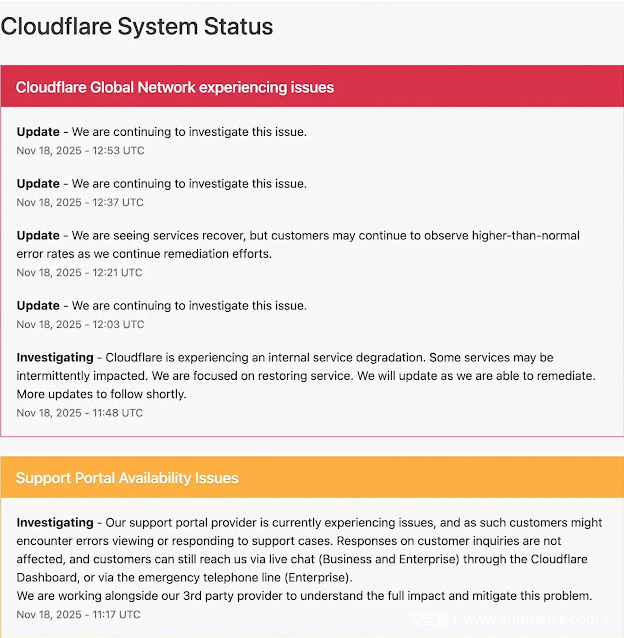Select the Nov 18, 2025 - 11:17 UTC timestamp
This screenshot has width=624, height=638.
pyautogui.click(x=80, y=615)
